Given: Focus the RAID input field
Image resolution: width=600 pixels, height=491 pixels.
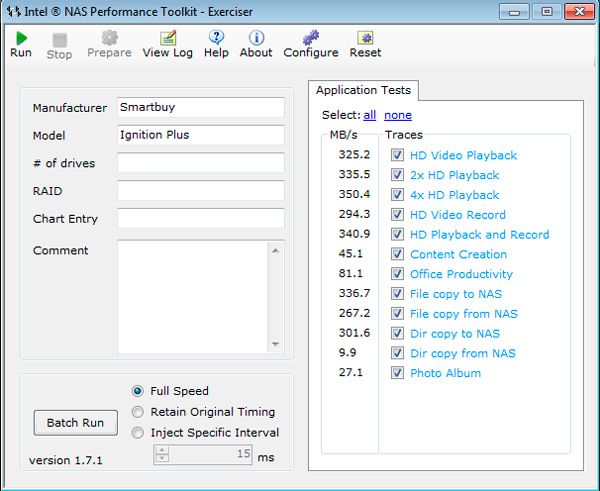Looking at the screenshot, I should 201,191.
